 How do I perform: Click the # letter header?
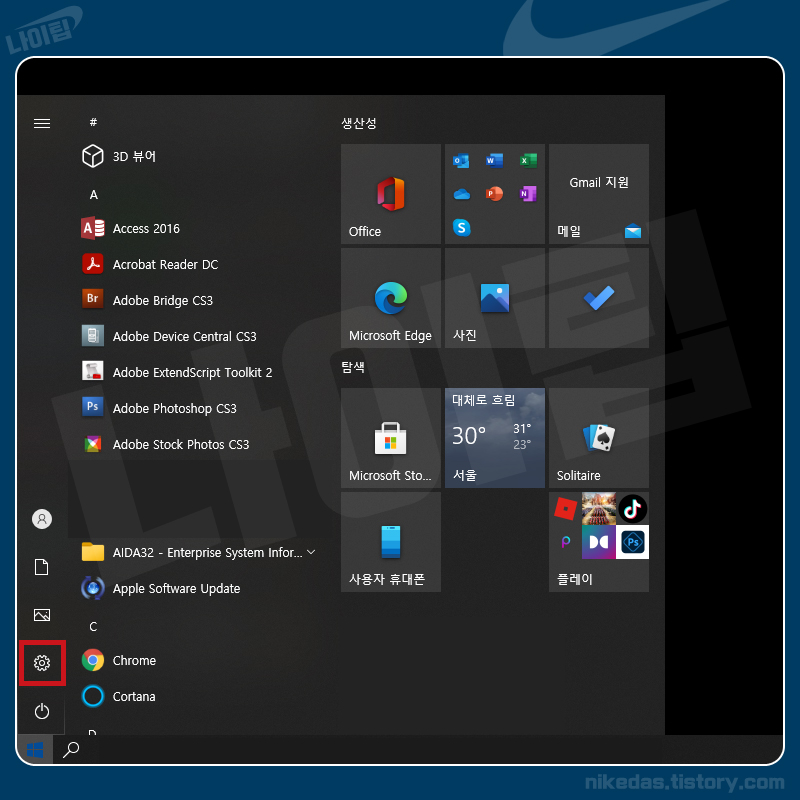click(x=93, y=122)
